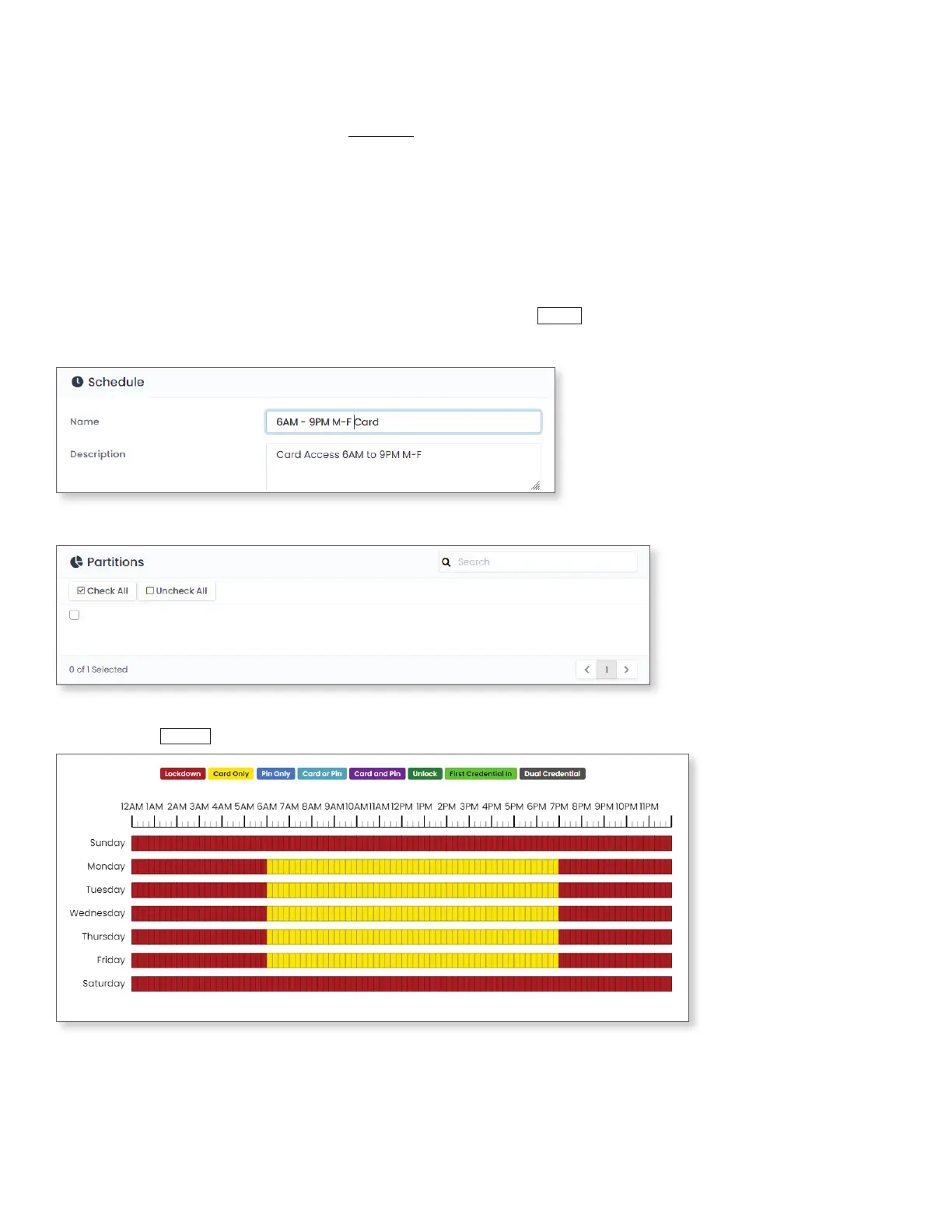Click the Partitions pie chart icon

coord(76,562)
